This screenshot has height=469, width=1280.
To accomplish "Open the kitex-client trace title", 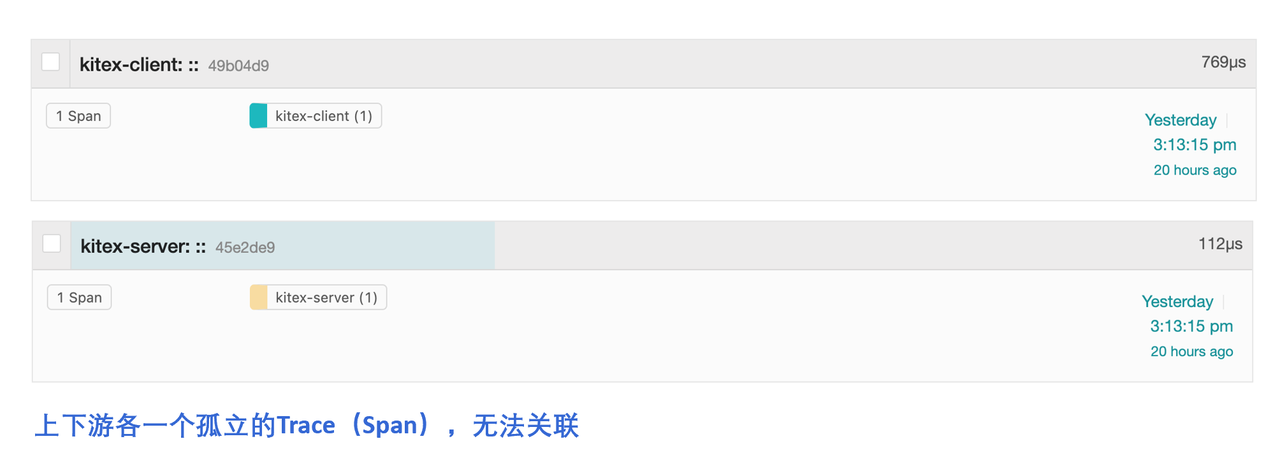I will coord(139,65).
